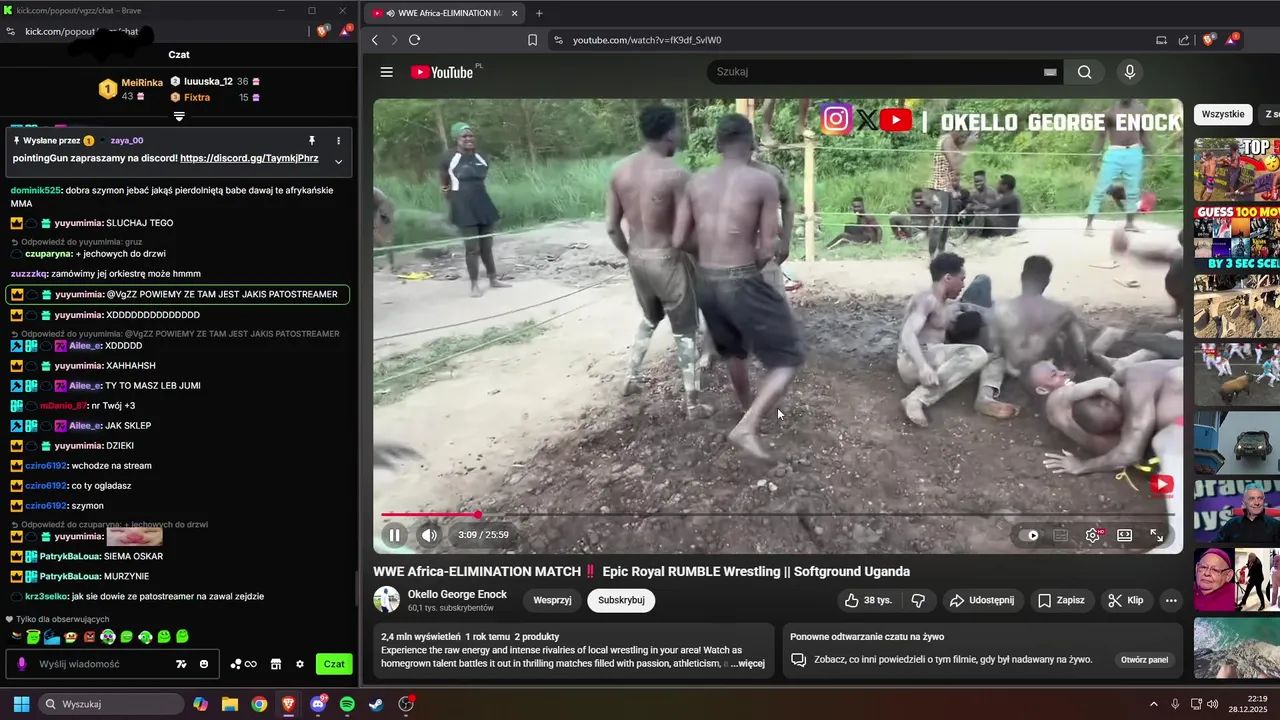Click Otwórz panel for chat replay
Viewport: 1280px width, 720px height.
pyautogui.click(x=1144, y=659)
